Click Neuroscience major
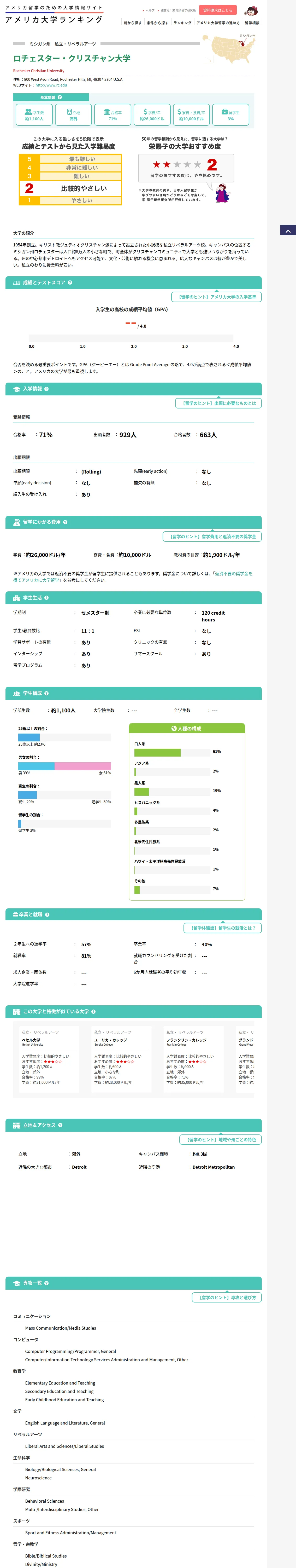The width and height of the screenshot is (296, 1568). click(x=38, y=1478)
